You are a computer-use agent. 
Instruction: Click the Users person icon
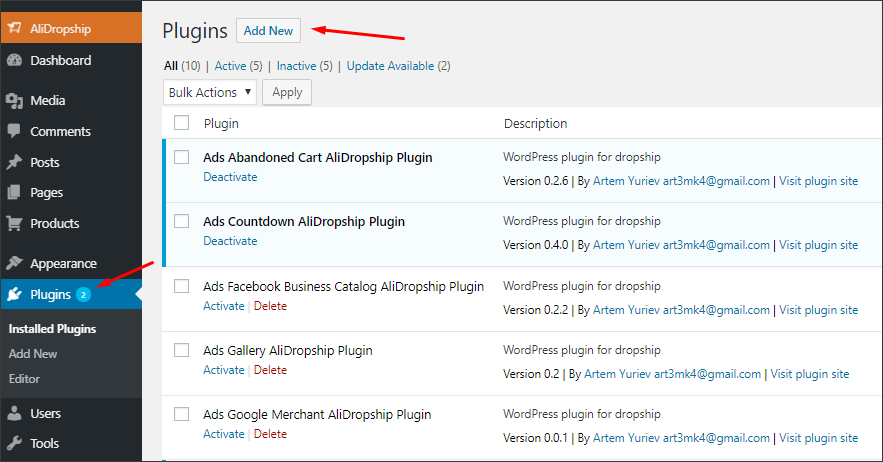pyautogui.click(x=15, y=413)
